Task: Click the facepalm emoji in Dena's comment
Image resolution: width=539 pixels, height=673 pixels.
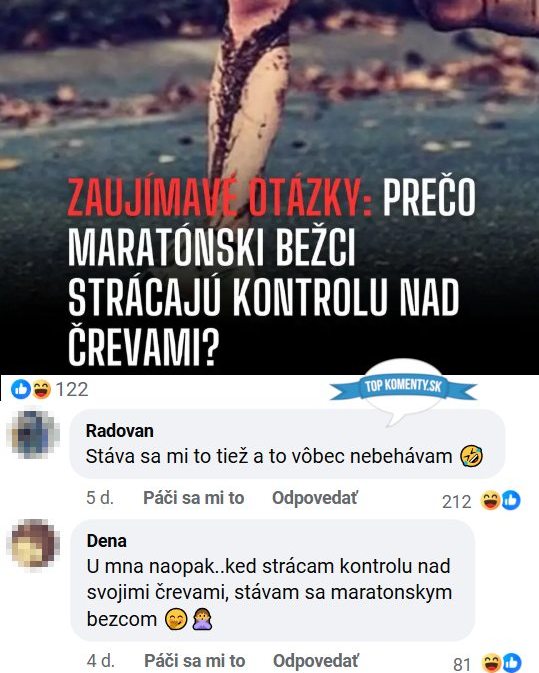Action: click(202, 620)
